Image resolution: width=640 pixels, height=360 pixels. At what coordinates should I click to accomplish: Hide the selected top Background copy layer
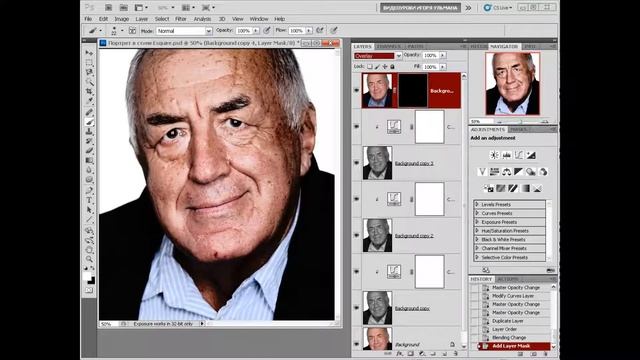(357, 90)
